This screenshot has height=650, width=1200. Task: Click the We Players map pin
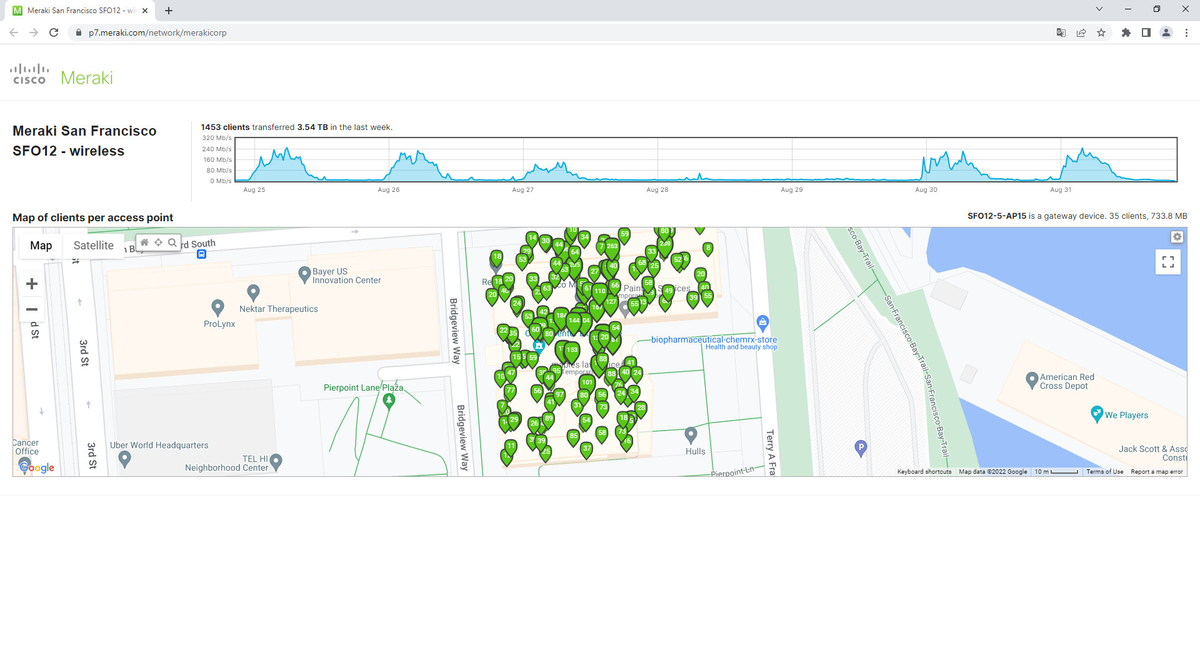pos(1097,415)
